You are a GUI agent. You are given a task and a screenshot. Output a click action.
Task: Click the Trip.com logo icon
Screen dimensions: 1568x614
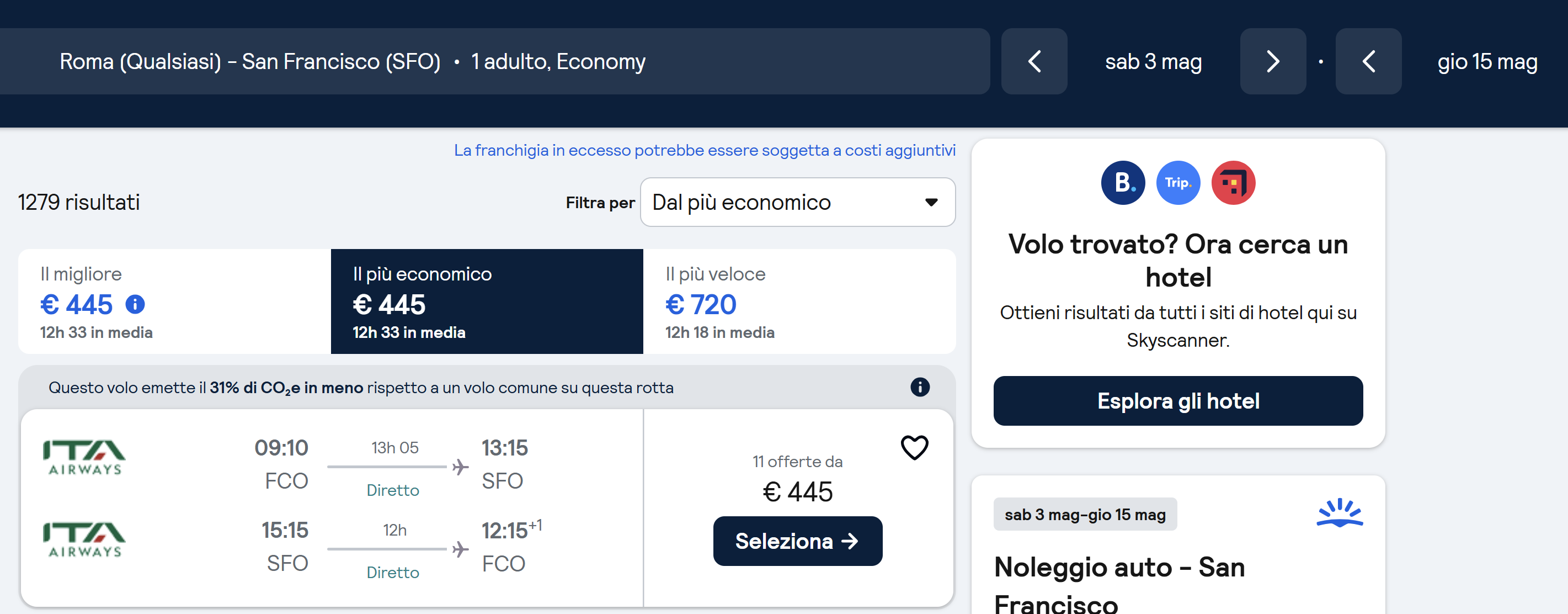pos(1178,183)
